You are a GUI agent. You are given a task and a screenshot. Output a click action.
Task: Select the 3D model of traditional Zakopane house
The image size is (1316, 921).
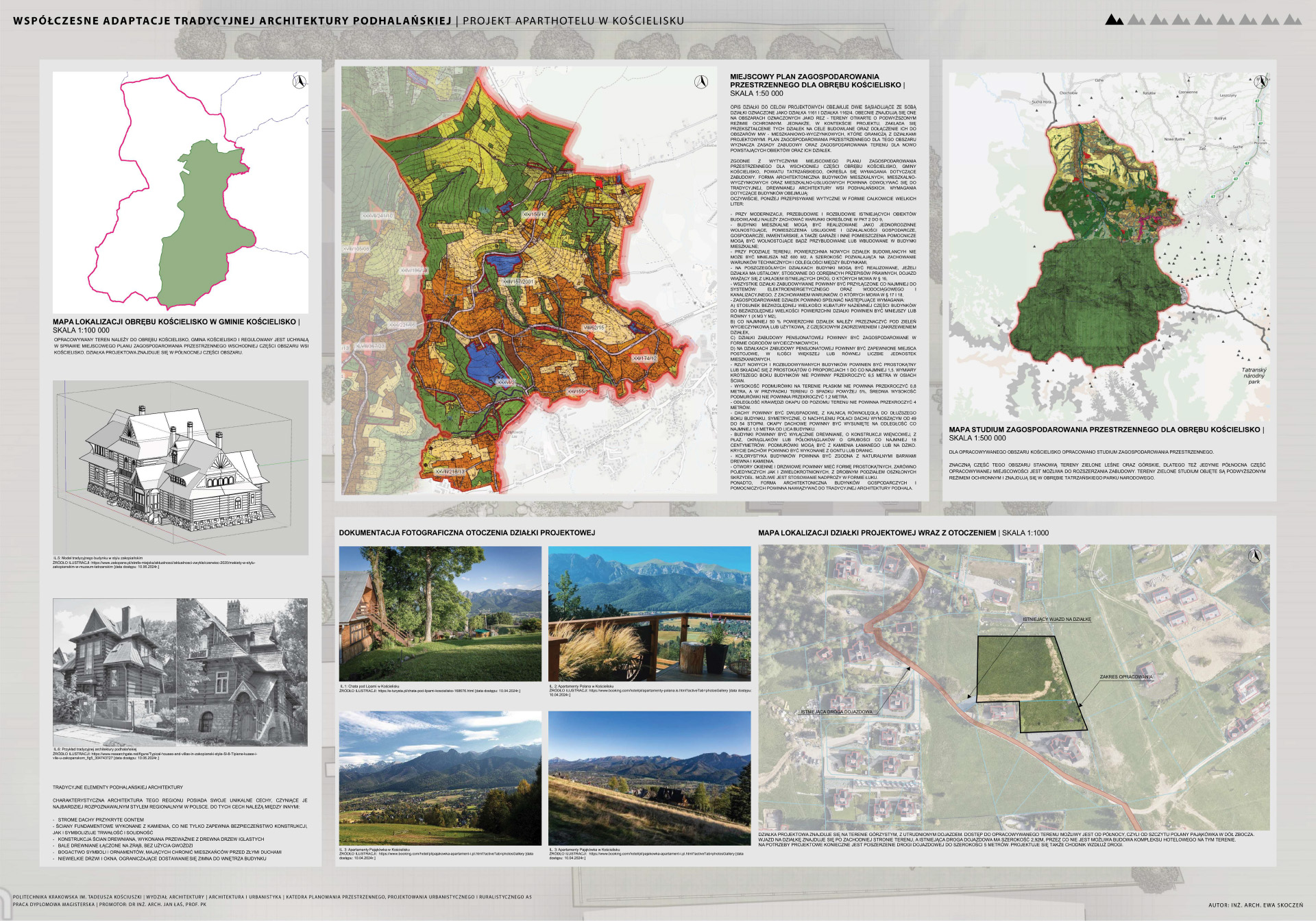click(180, 468)
